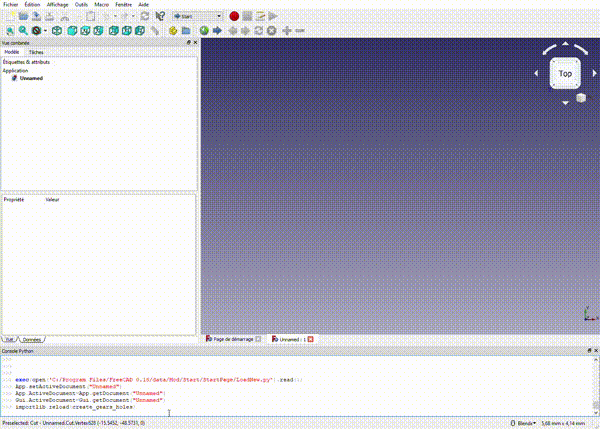This screenshot has width=600, height=429.
Task: Open the Édition menu
Action: pos(32,5)
